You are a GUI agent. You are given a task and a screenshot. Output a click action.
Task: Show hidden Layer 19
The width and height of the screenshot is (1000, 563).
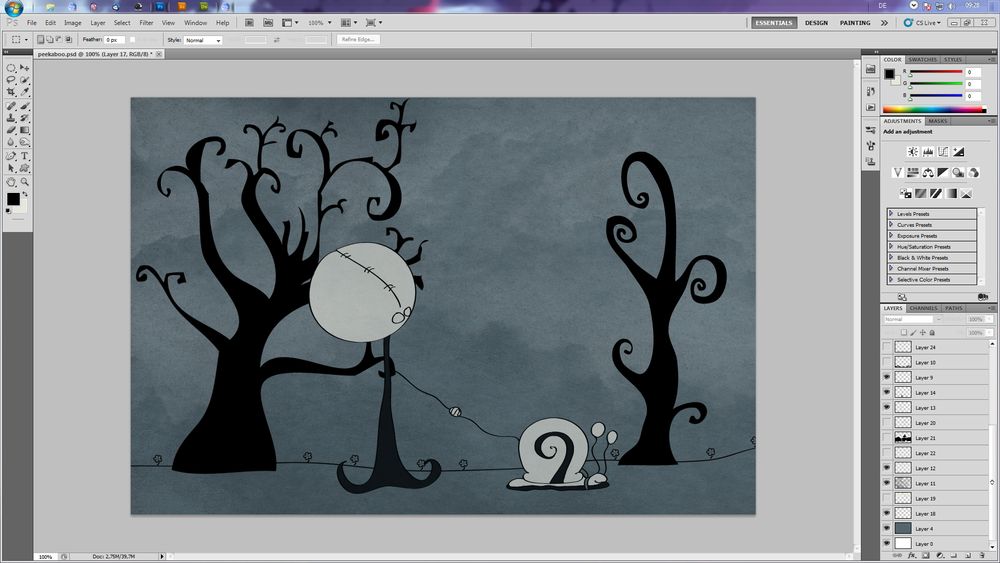[x=886, y=499]
